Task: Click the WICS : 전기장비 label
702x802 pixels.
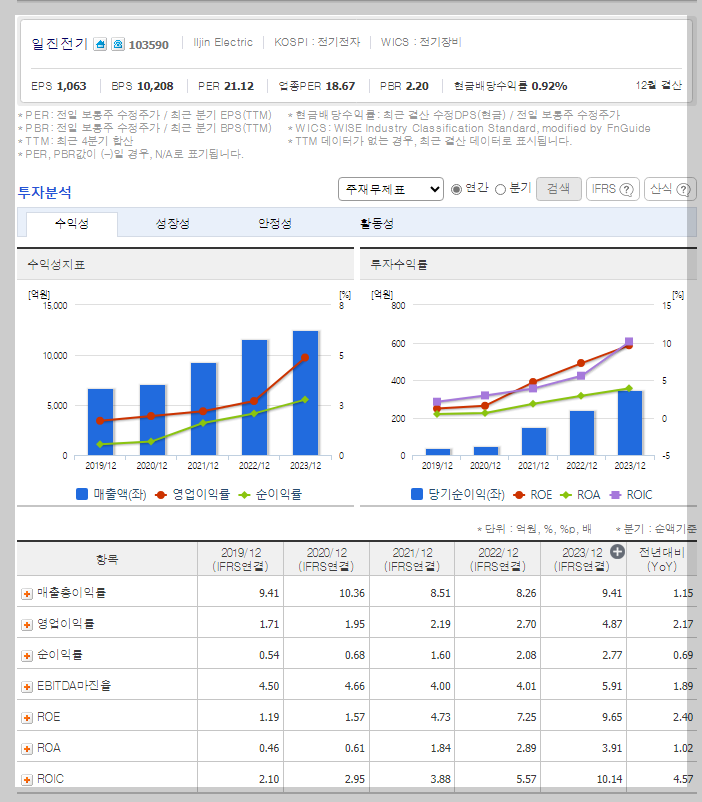Action: pyautogui.click(x=421, y=42)
